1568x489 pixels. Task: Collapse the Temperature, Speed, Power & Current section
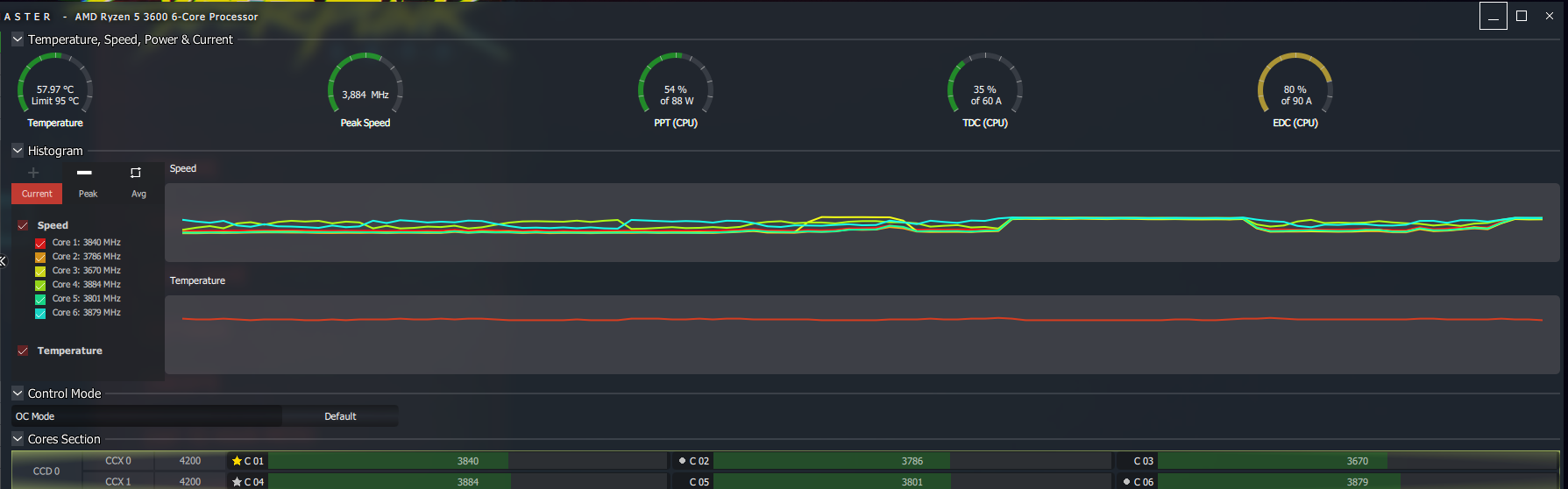click(18, 39)
